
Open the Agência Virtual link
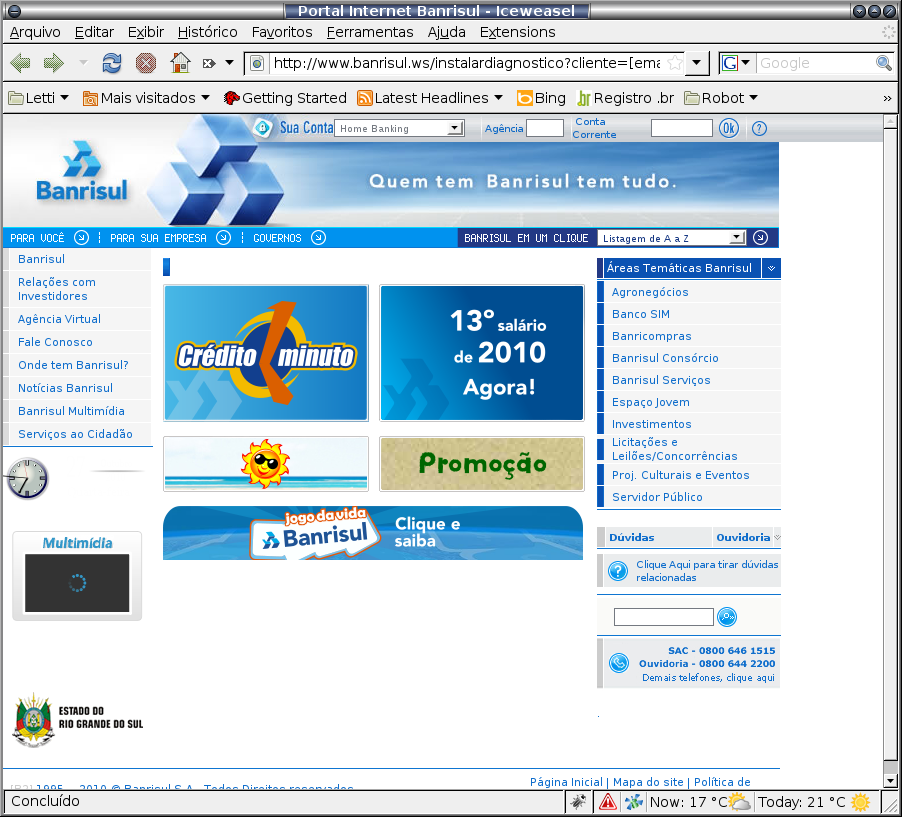(59, 319)
